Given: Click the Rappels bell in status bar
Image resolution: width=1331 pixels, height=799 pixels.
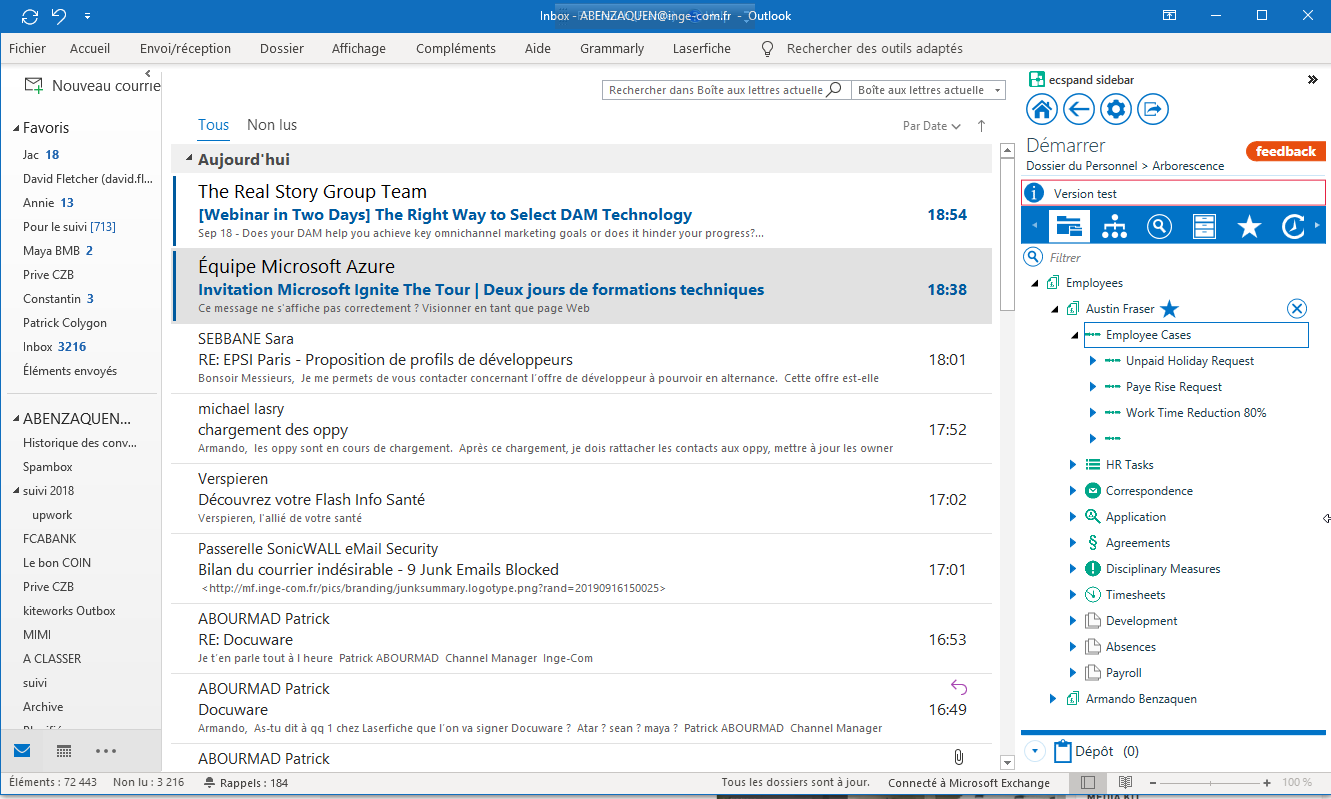Looking at the screenshot, I should click(209, 783).
